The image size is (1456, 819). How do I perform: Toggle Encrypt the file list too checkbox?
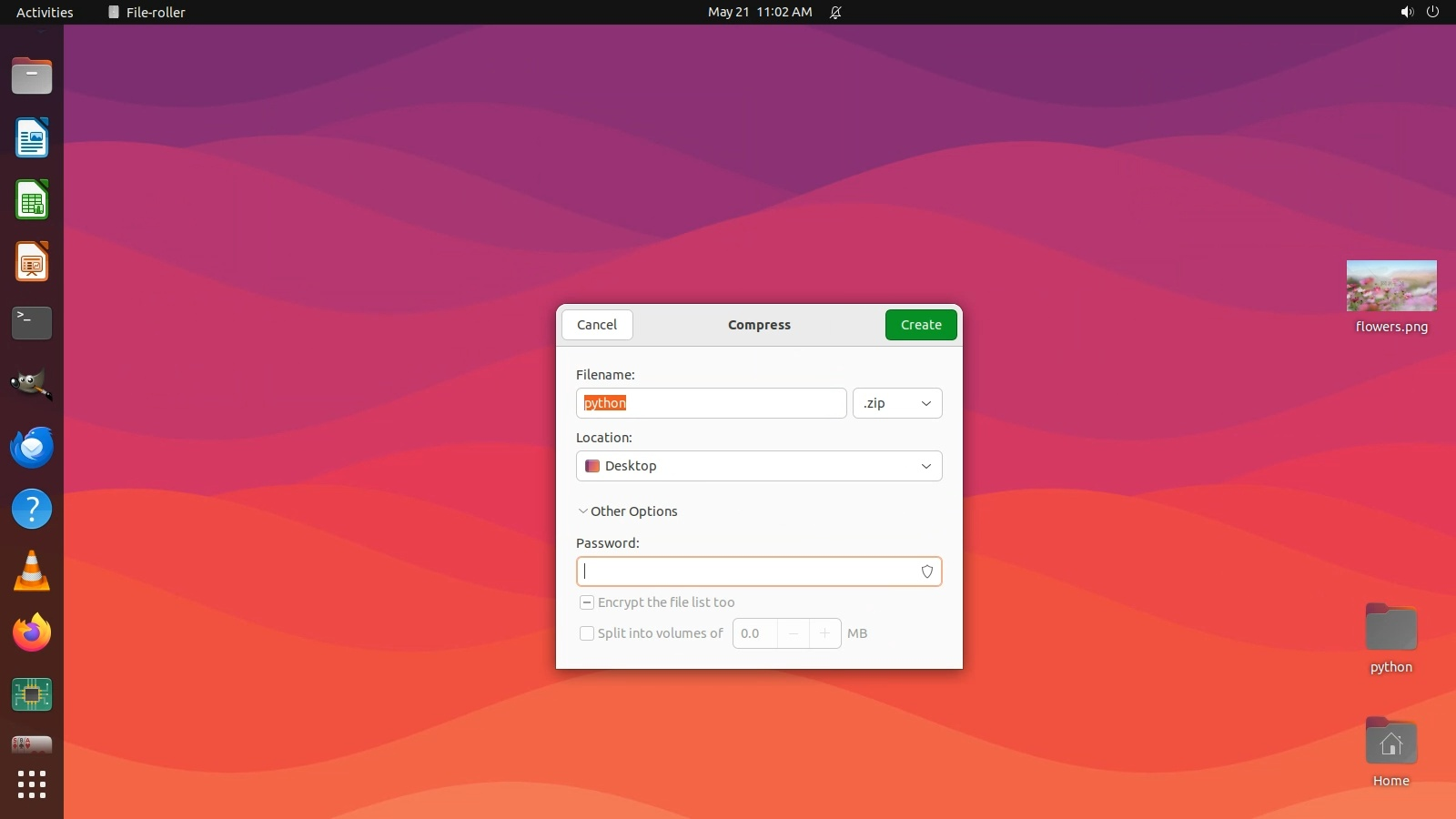(x=587, y=602)
